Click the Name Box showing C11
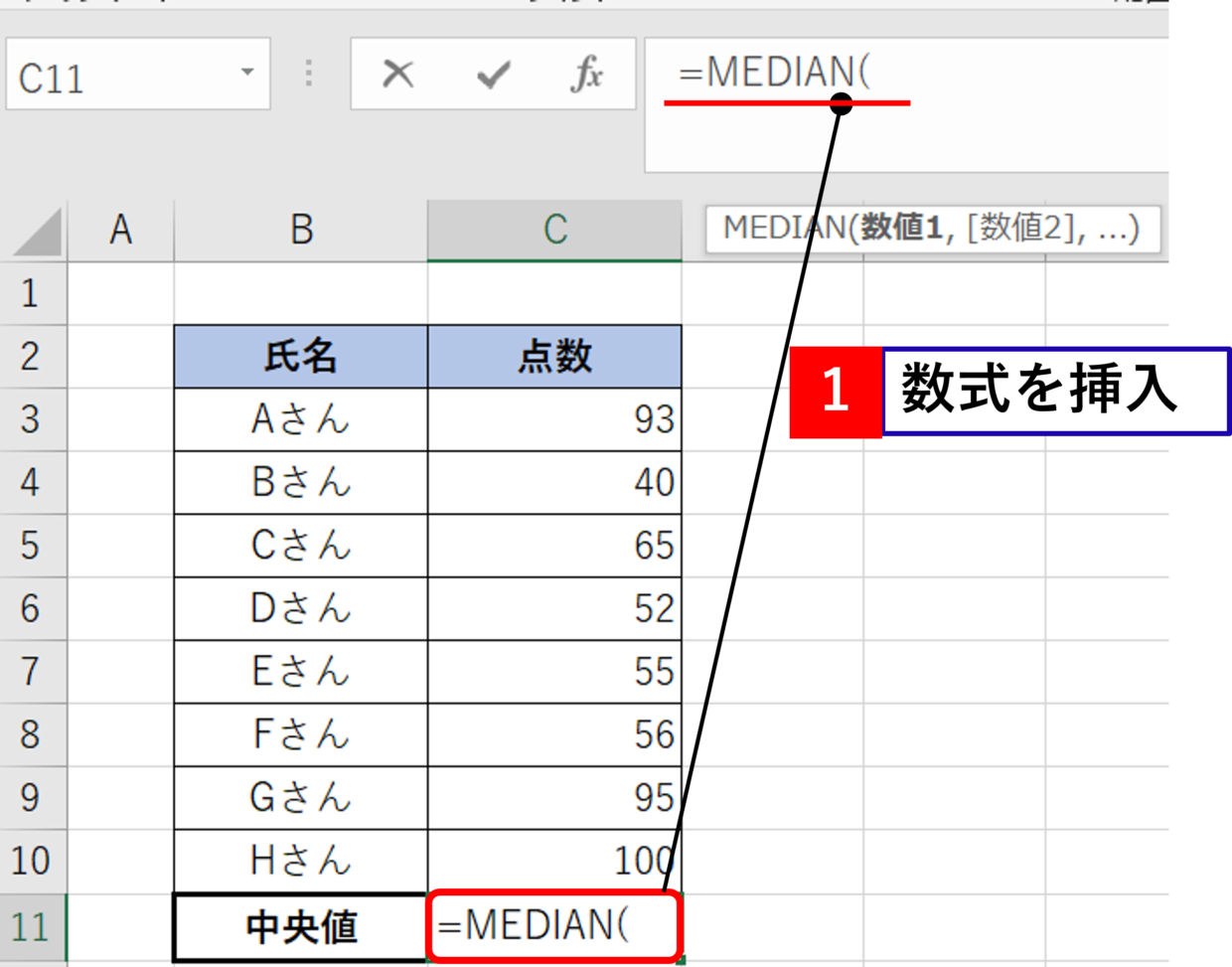Viewport: 1232px width, 967px height. coord(119,76)
